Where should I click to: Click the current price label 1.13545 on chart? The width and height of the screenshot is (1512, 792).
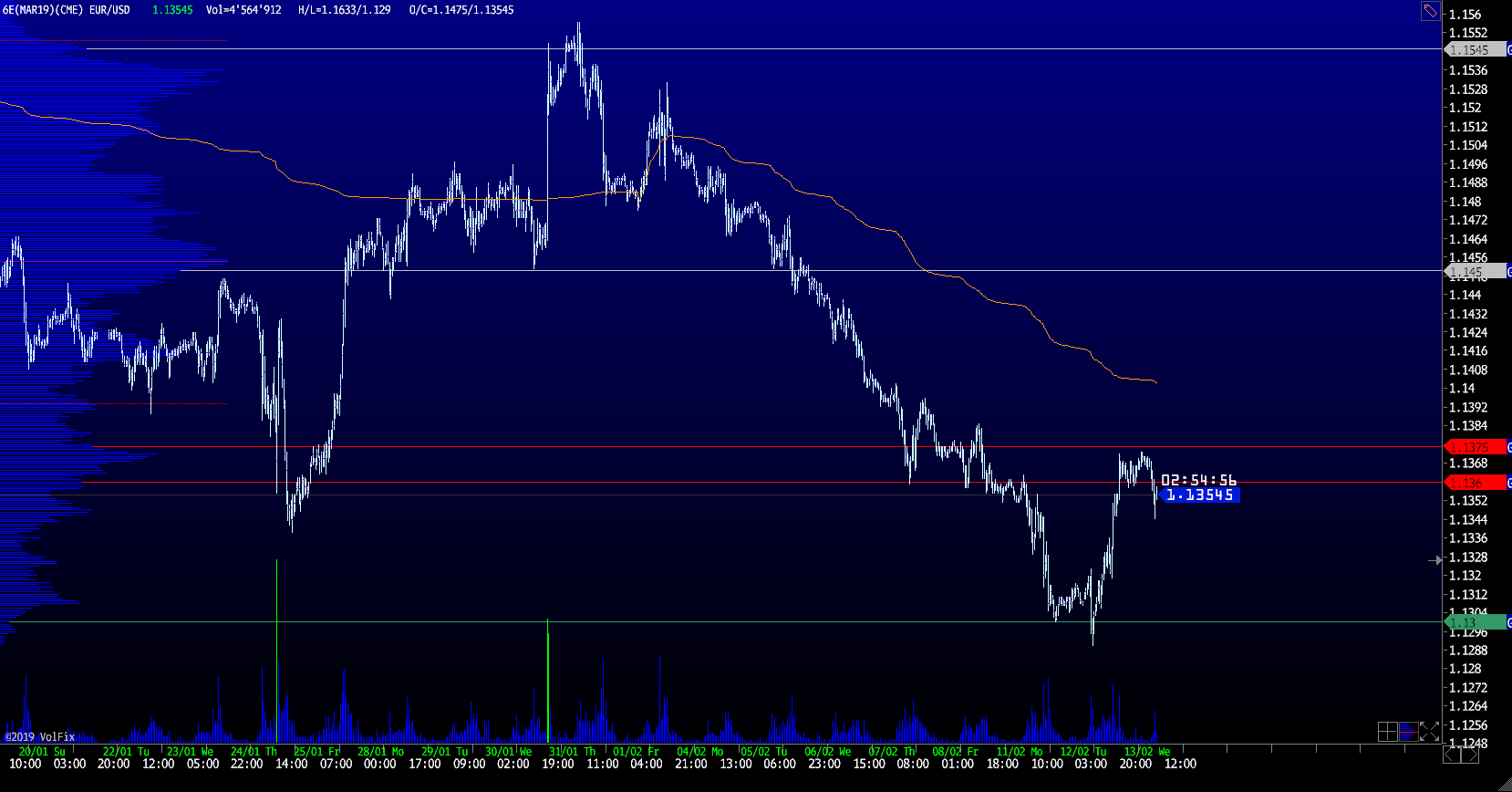1199,495
